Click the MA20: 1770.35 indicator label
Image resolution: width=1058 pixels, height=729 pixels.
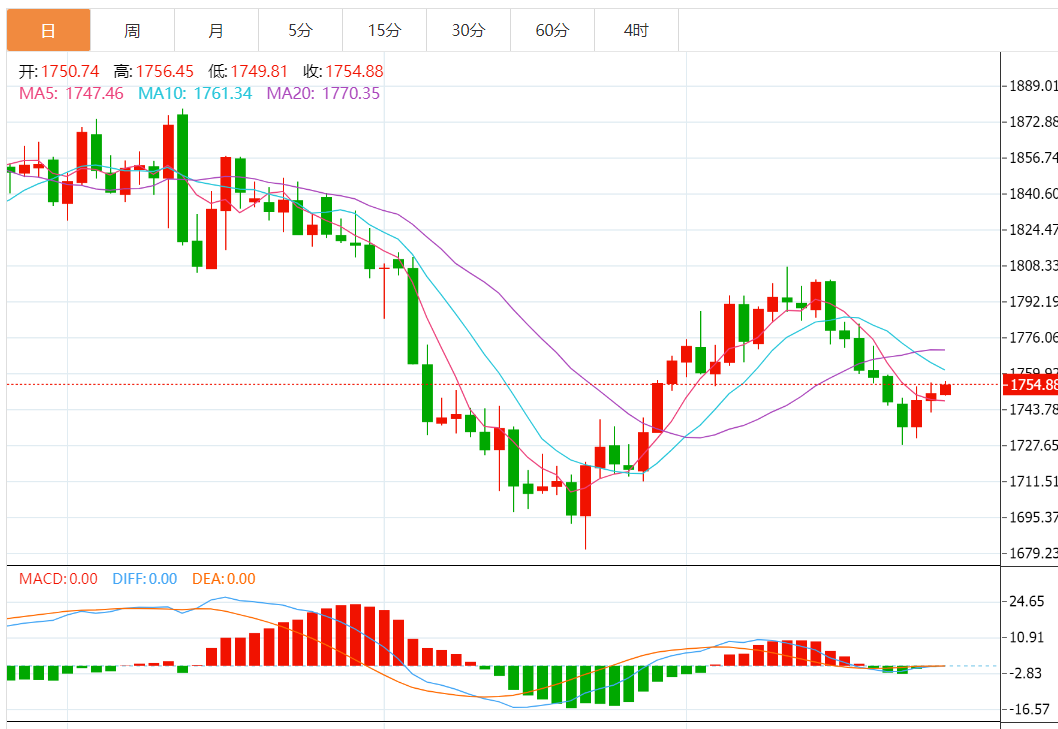(323, 93)
